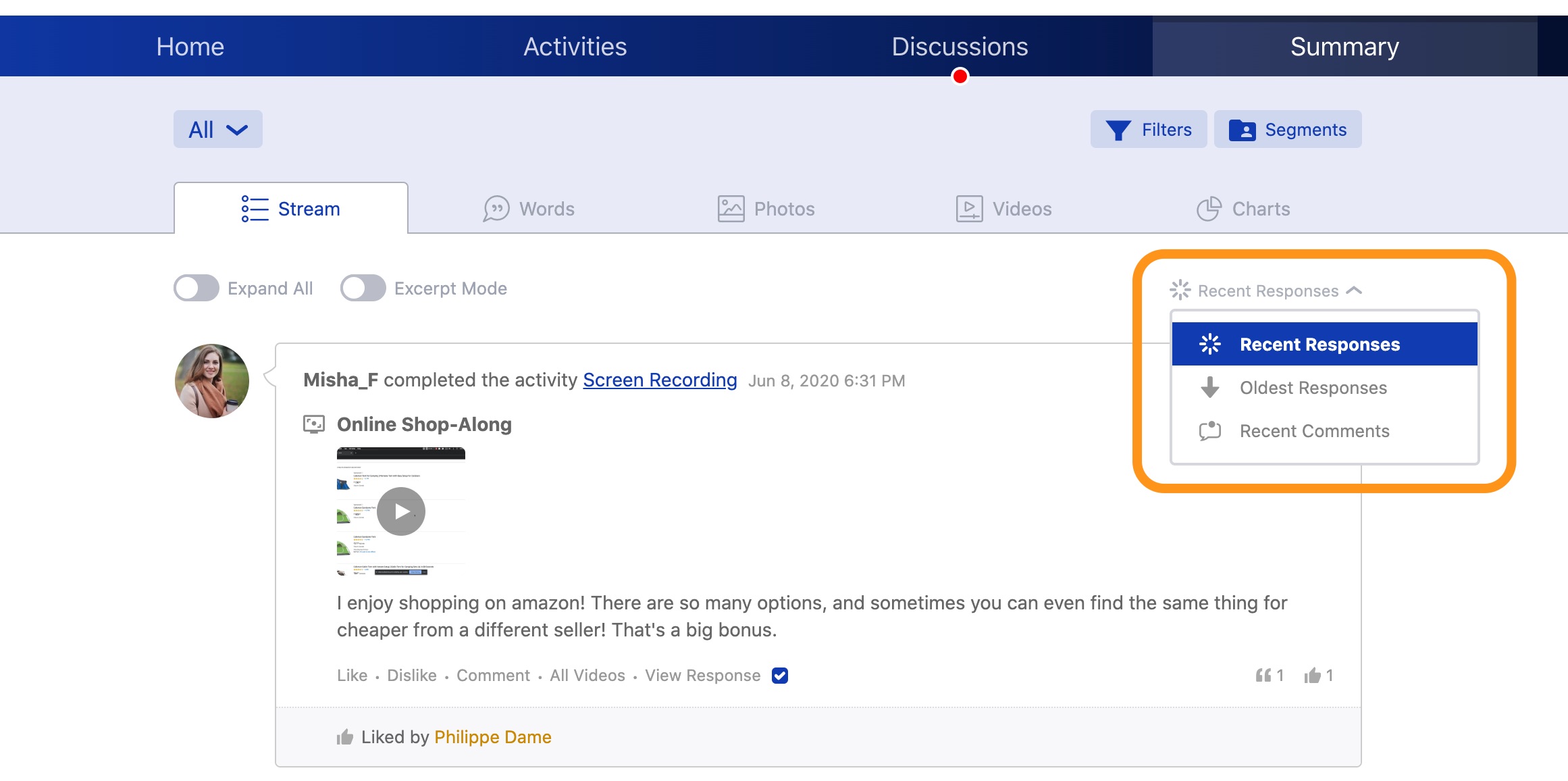
Task: Enable Excerpt Mode switch
Action: [363, 288]
